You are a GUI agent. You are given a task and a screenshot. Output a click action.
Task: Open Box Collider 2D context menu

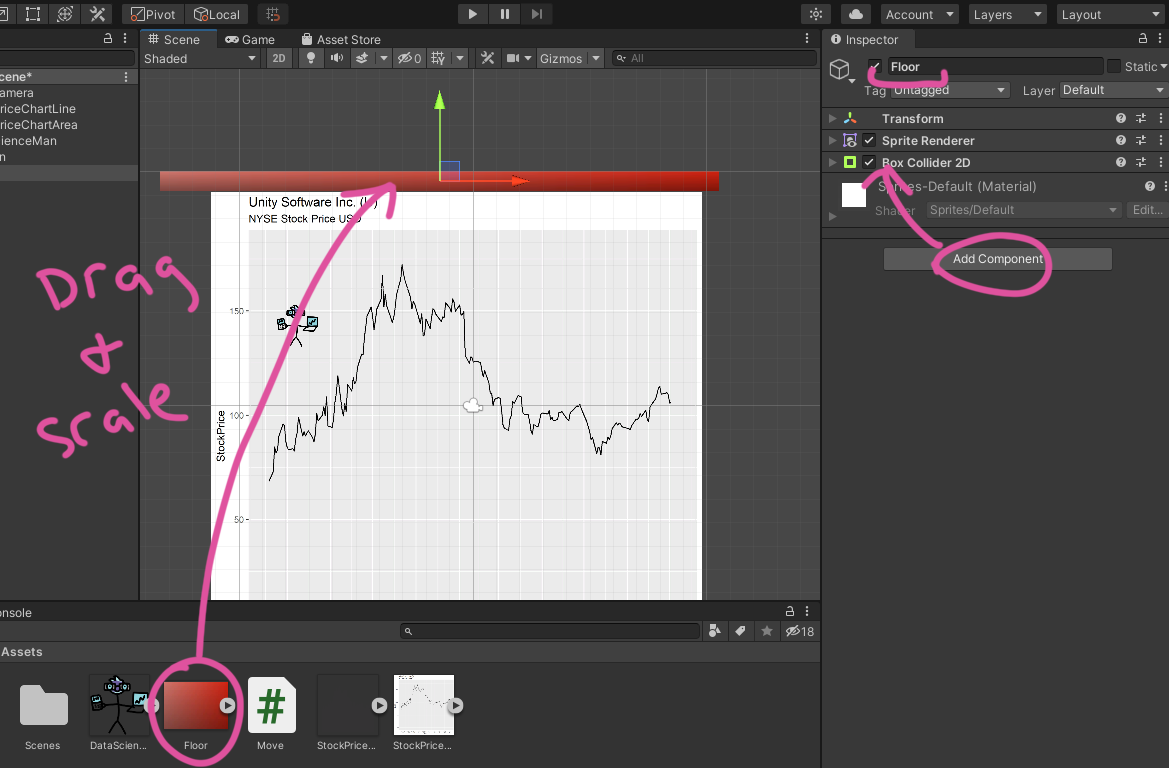(x=1161, y=162)
